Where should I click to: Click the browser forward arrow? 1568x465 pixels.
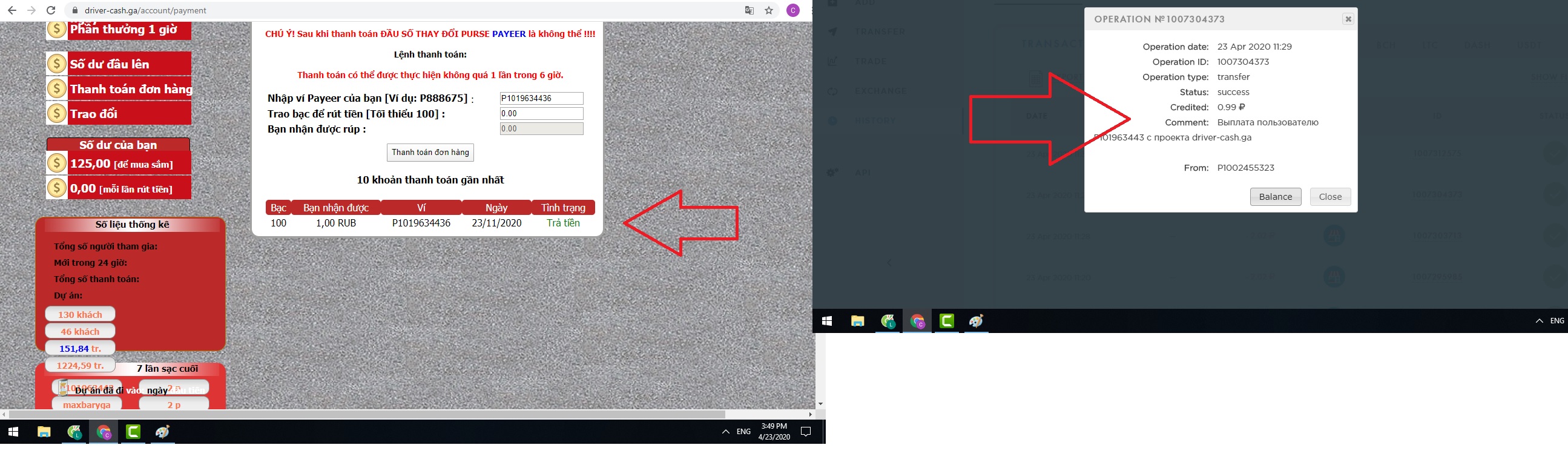[x=31, y=10]
